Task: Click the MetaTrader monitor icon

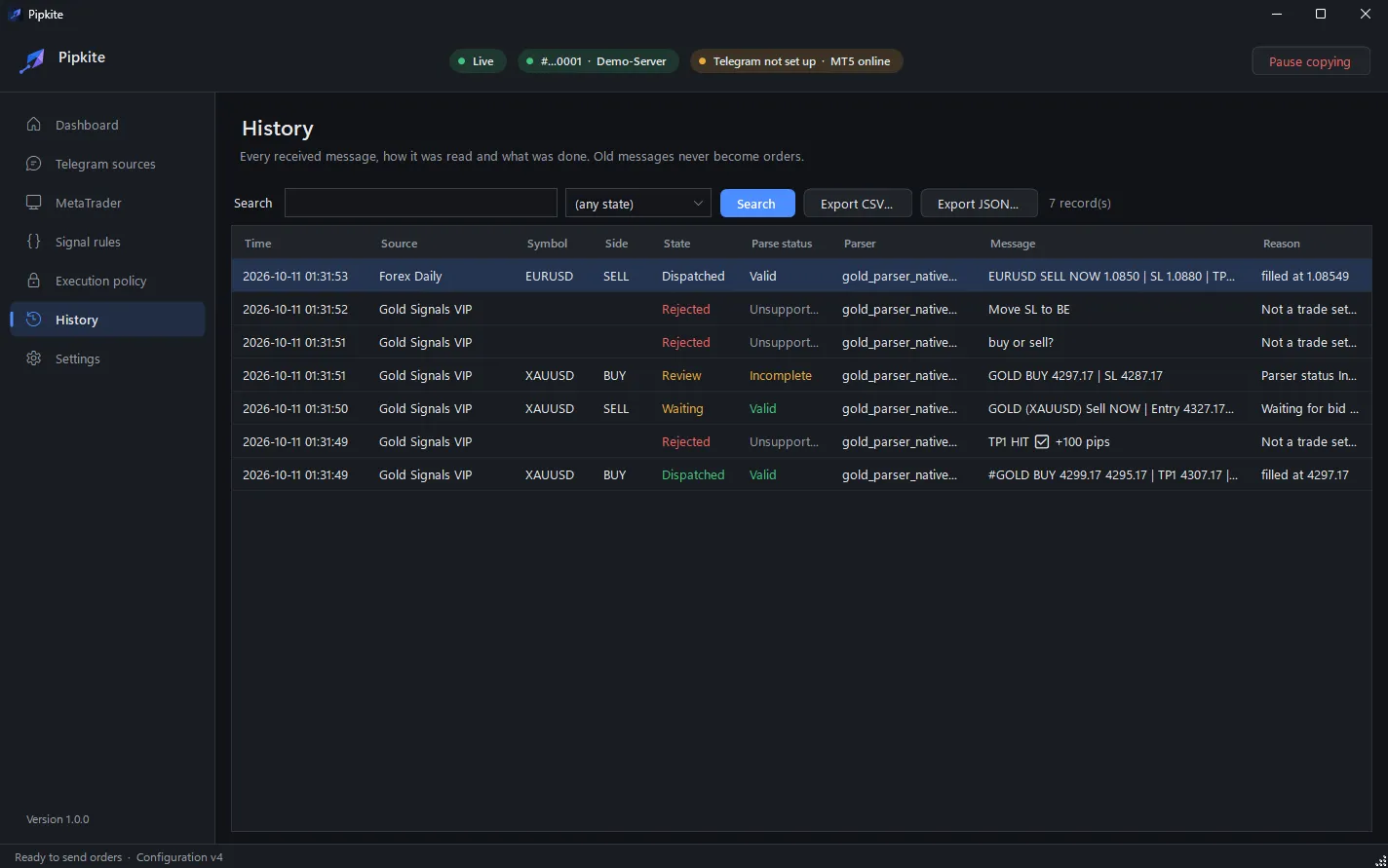Action: tap(34, 203)
